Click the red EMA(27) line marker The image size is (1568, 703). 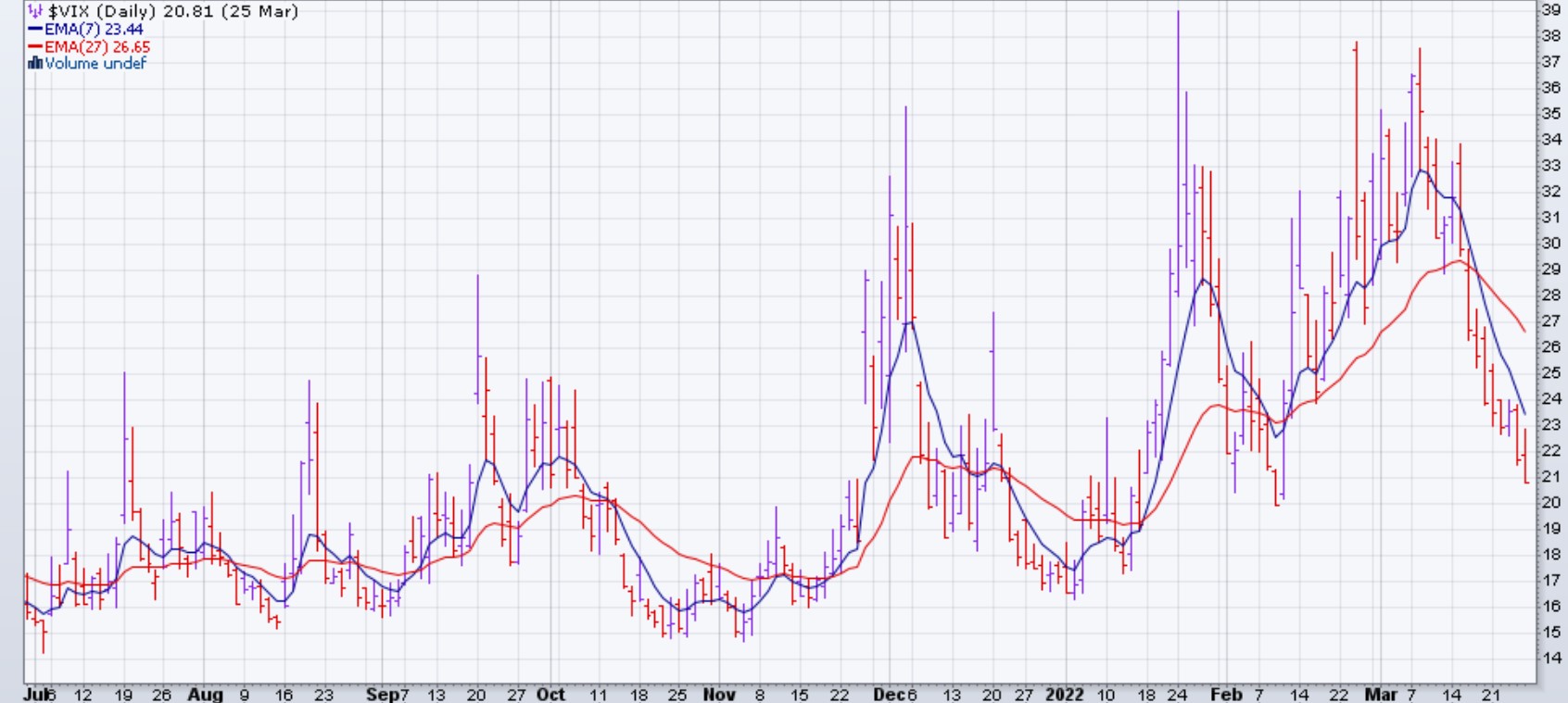35,46
